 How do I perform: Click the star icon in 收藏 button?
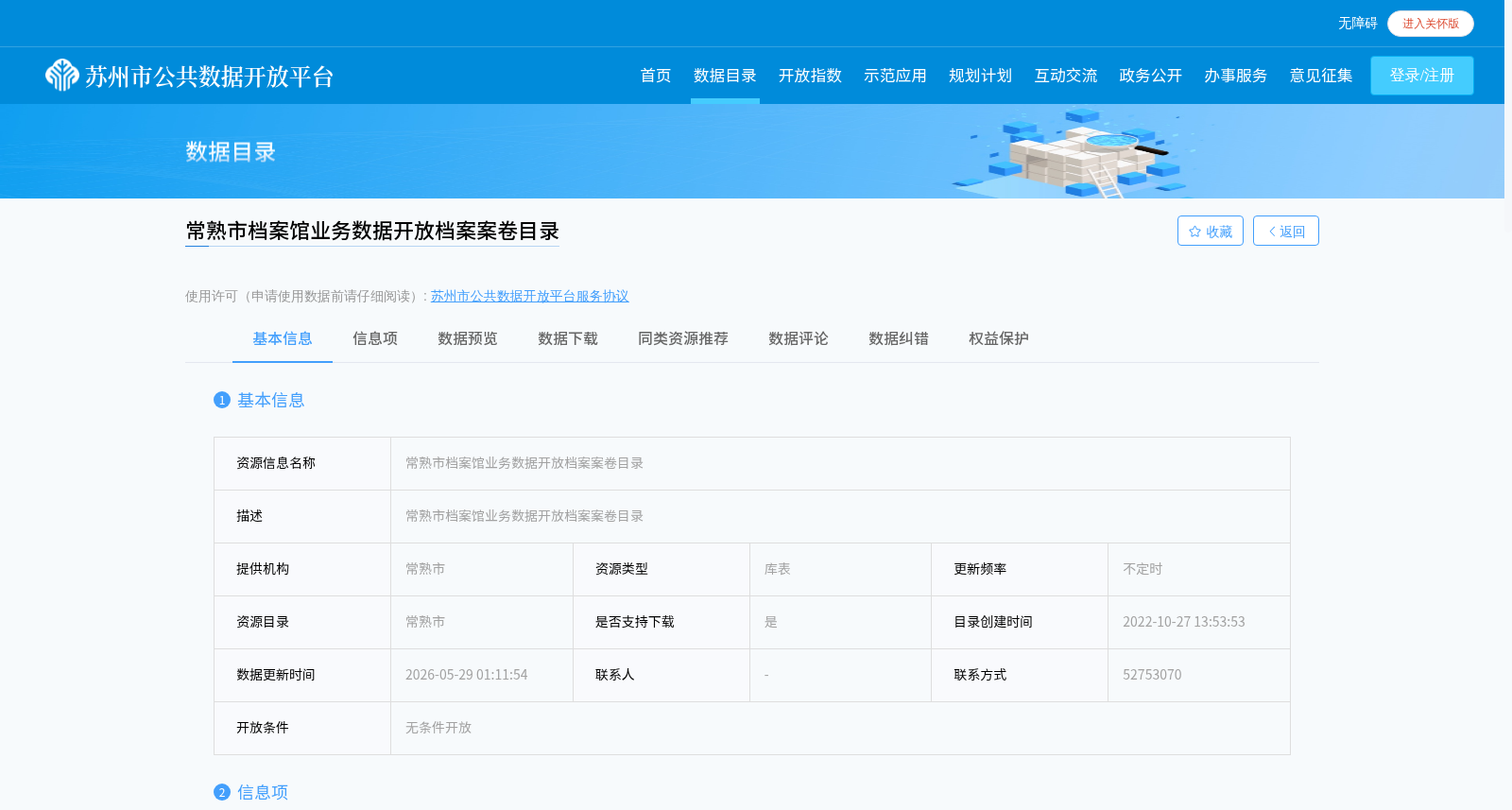click(1194, 232)
